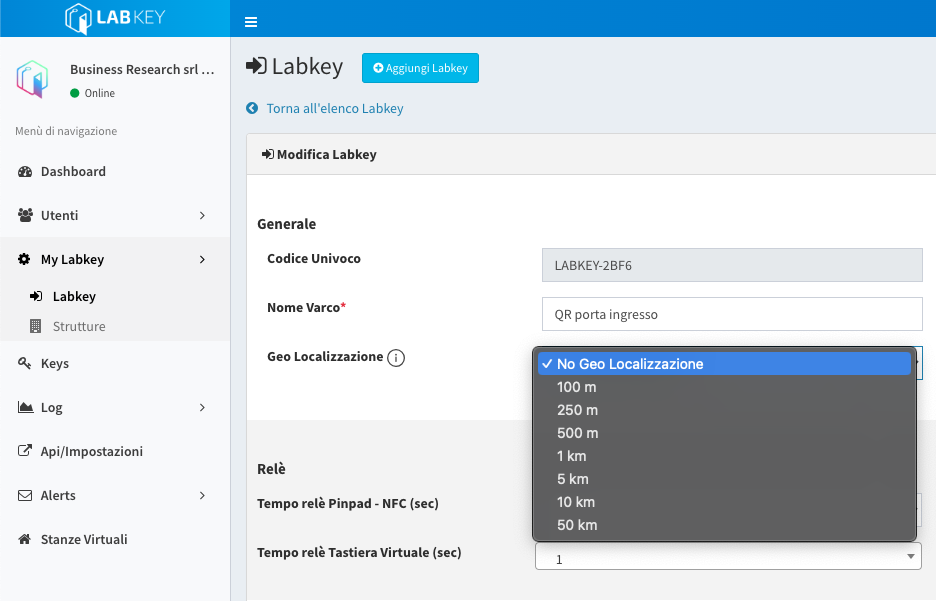Click the Log chart icon

25,407
